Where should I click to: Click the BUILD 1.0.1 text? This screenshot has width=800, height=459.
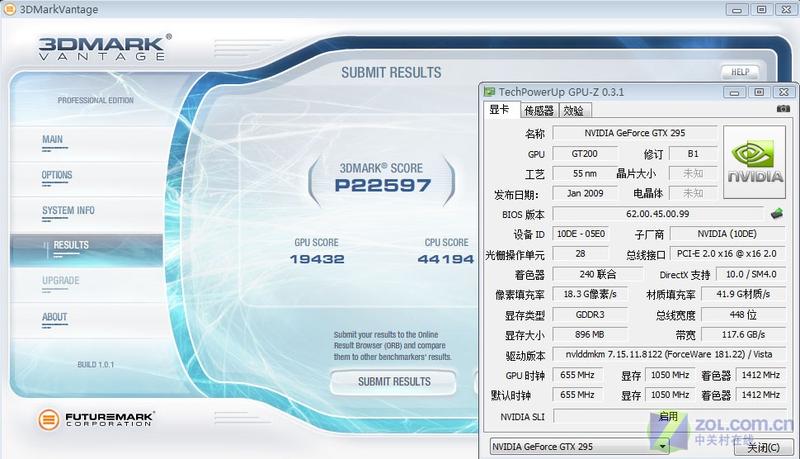point(96,365)
